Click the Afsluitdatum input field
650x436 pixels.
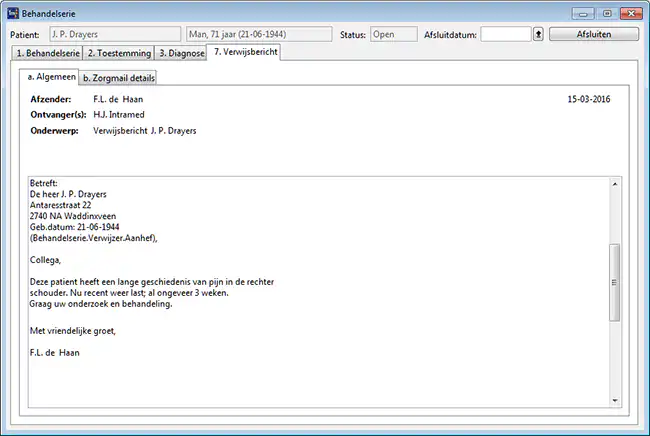pyautogui.click(x=506, y=34)
